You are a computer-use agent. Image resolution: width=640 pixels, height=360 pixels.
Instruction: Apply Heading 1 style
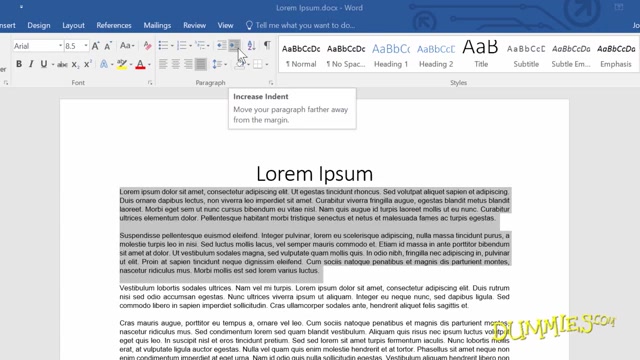(391, 55)
